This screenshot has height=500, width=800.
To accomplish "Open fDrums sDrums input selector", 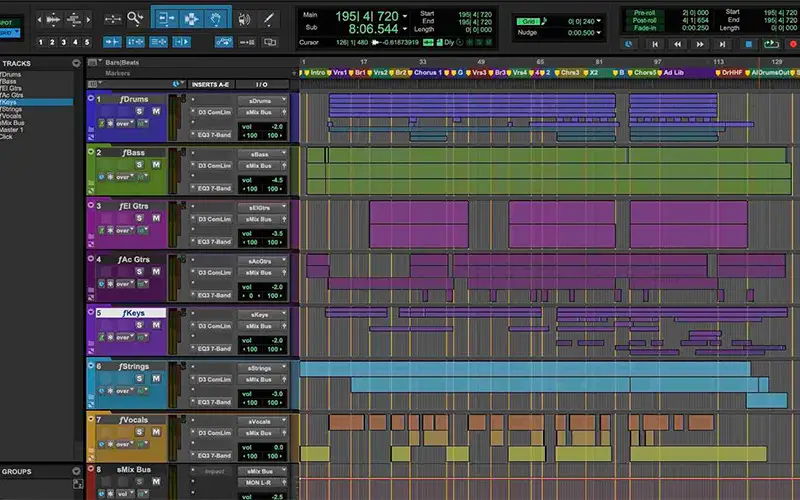I will coord(262,101).
